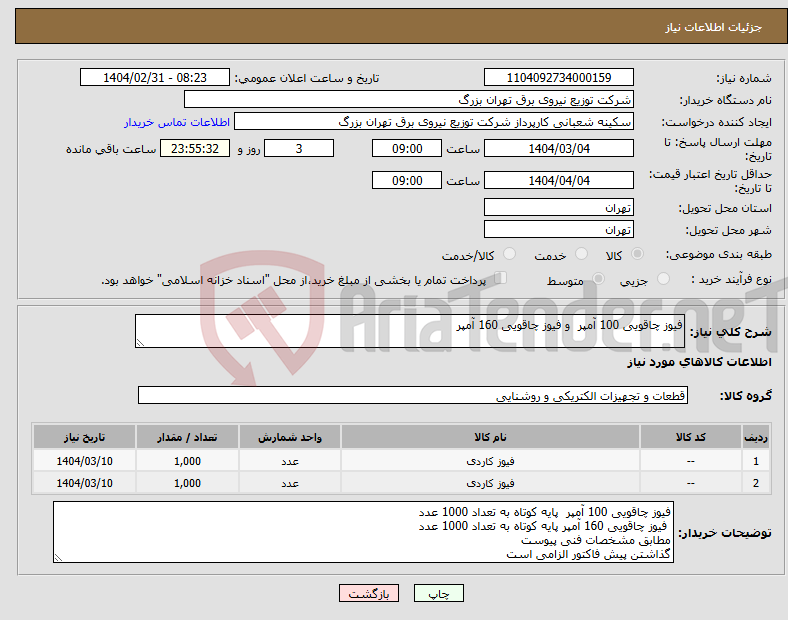
Task: Click the announcement date field 1404/02/31 - 08:23
Action: (155, 77)
